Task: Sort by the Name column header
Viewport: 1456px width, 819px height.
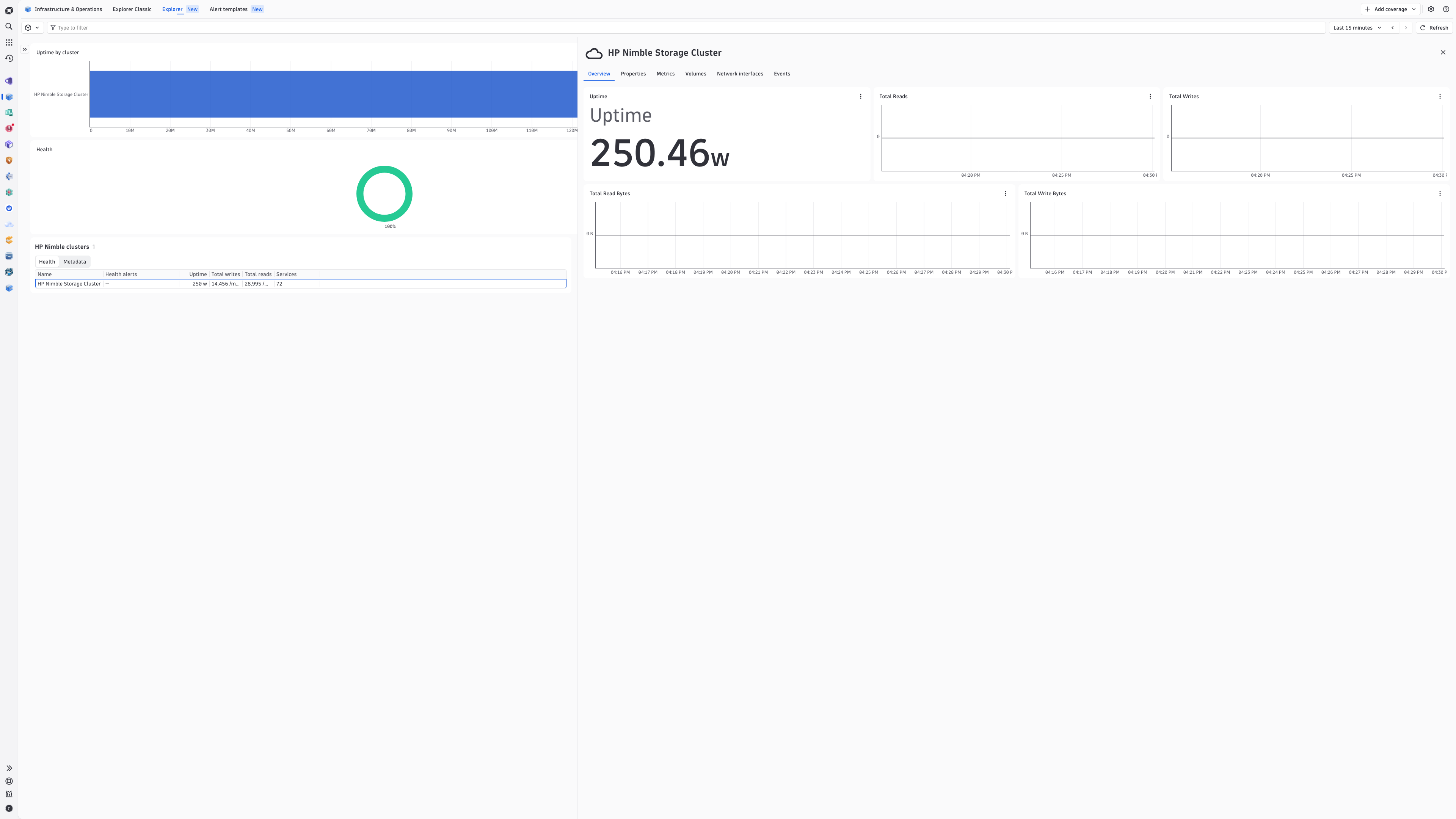Action: pyautogui.click(x=69, y=274)
